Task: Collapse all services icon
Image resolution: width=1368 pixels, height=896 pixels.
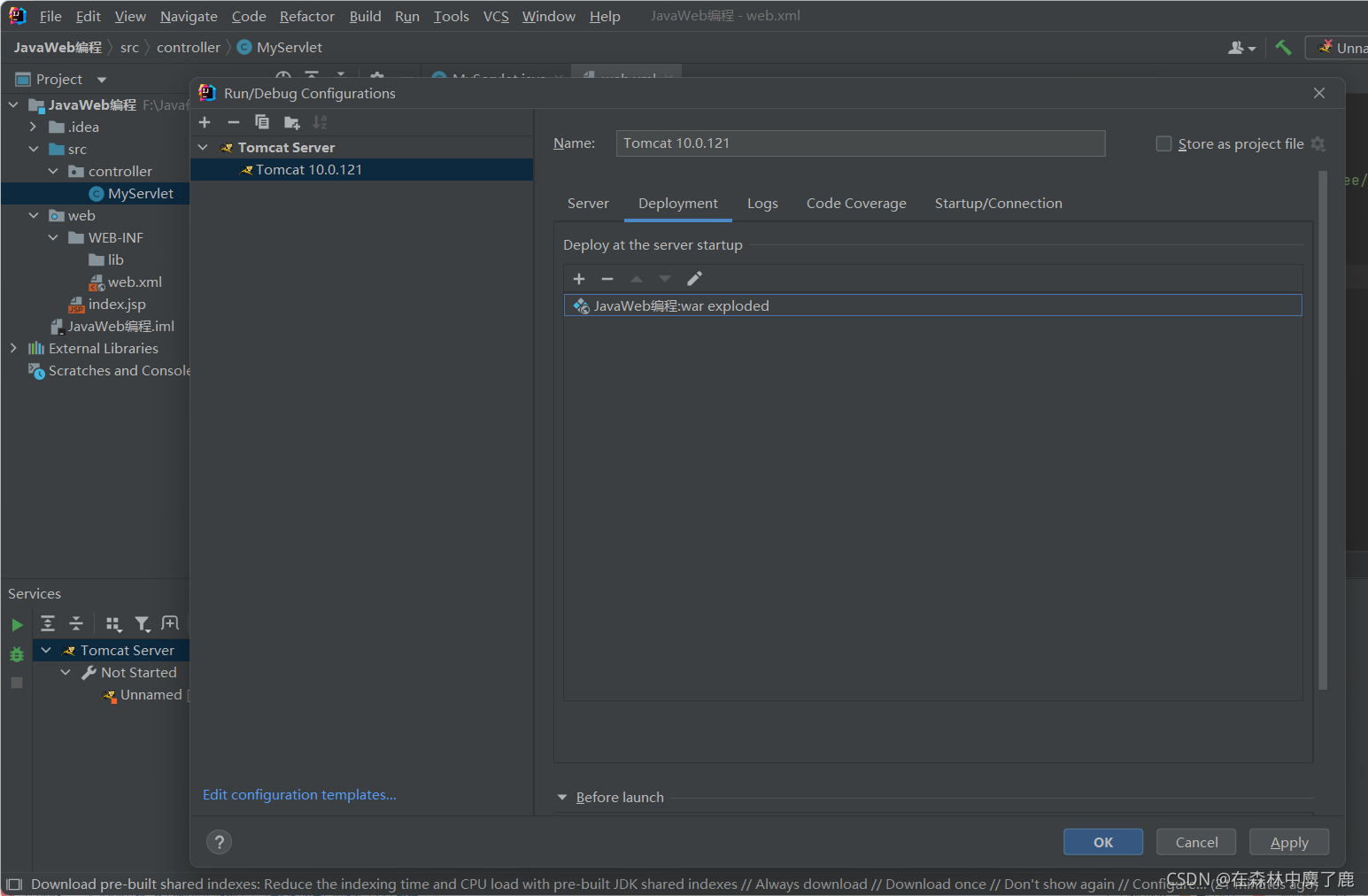Action: click(x=77, y=623)
